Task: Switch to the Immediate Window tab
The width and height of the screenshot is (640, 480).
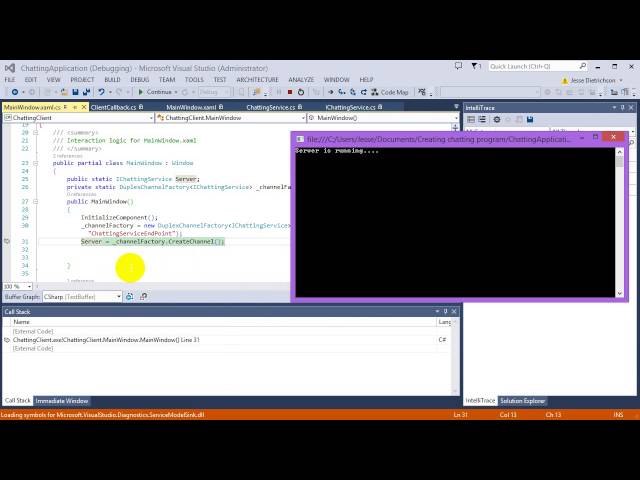Action: pyautogui.click(x=62, y=401)
